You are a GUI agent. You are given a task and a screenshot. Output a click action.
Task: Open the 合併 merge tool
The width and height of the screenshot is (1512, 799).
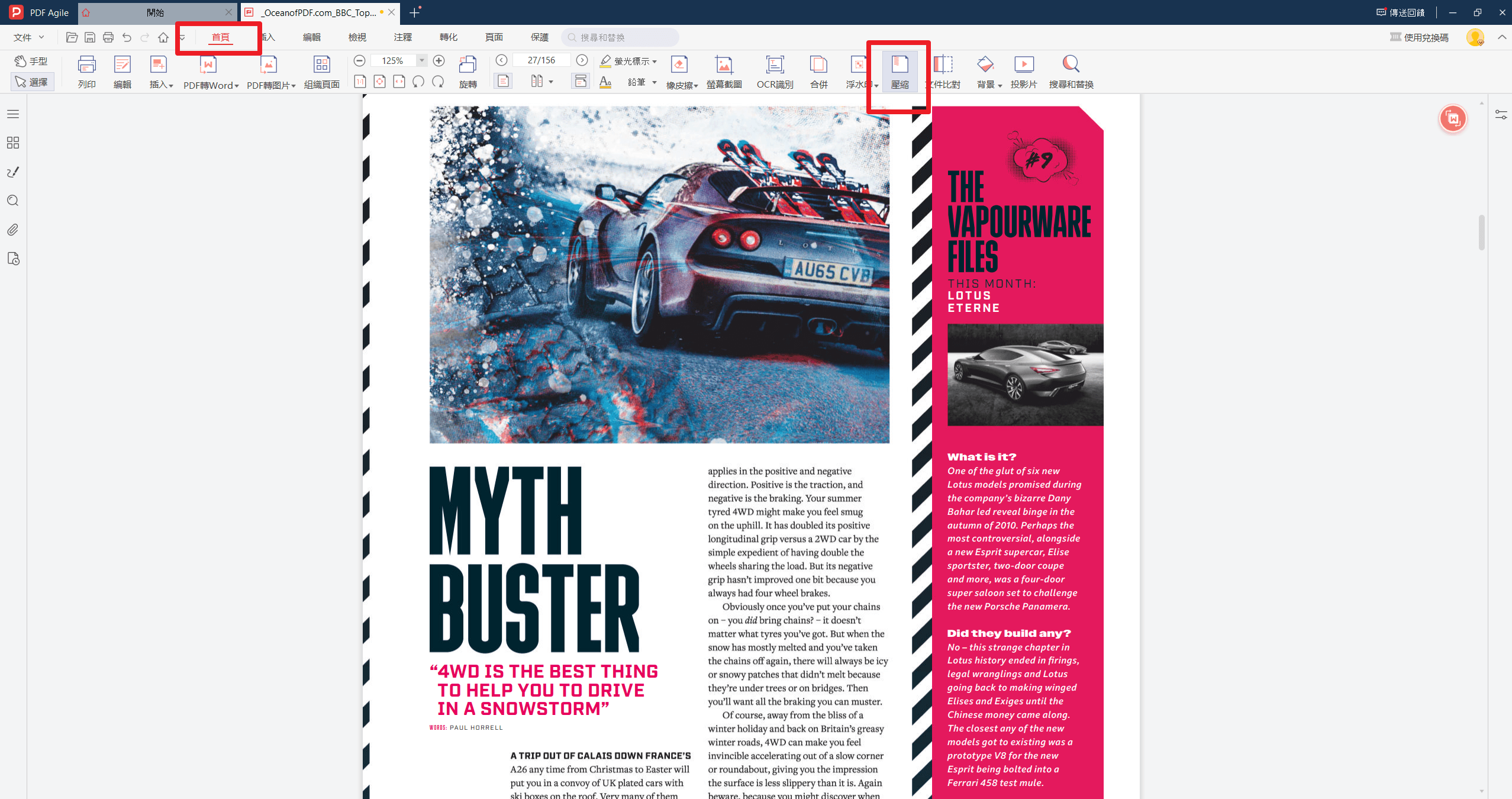[818, 72]
